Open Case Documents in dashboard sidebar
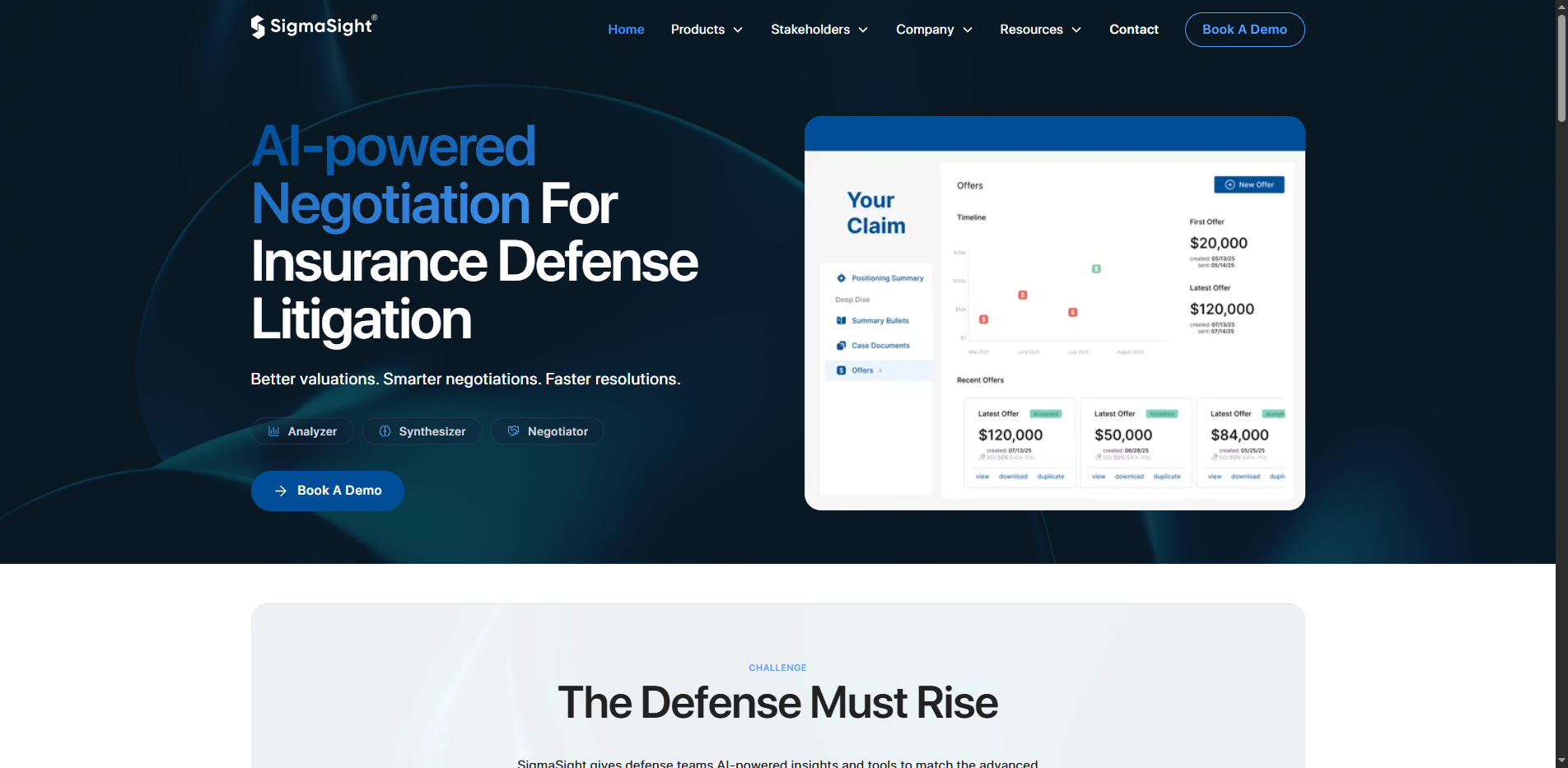1568x768 pixels. [x=880, y=346]
